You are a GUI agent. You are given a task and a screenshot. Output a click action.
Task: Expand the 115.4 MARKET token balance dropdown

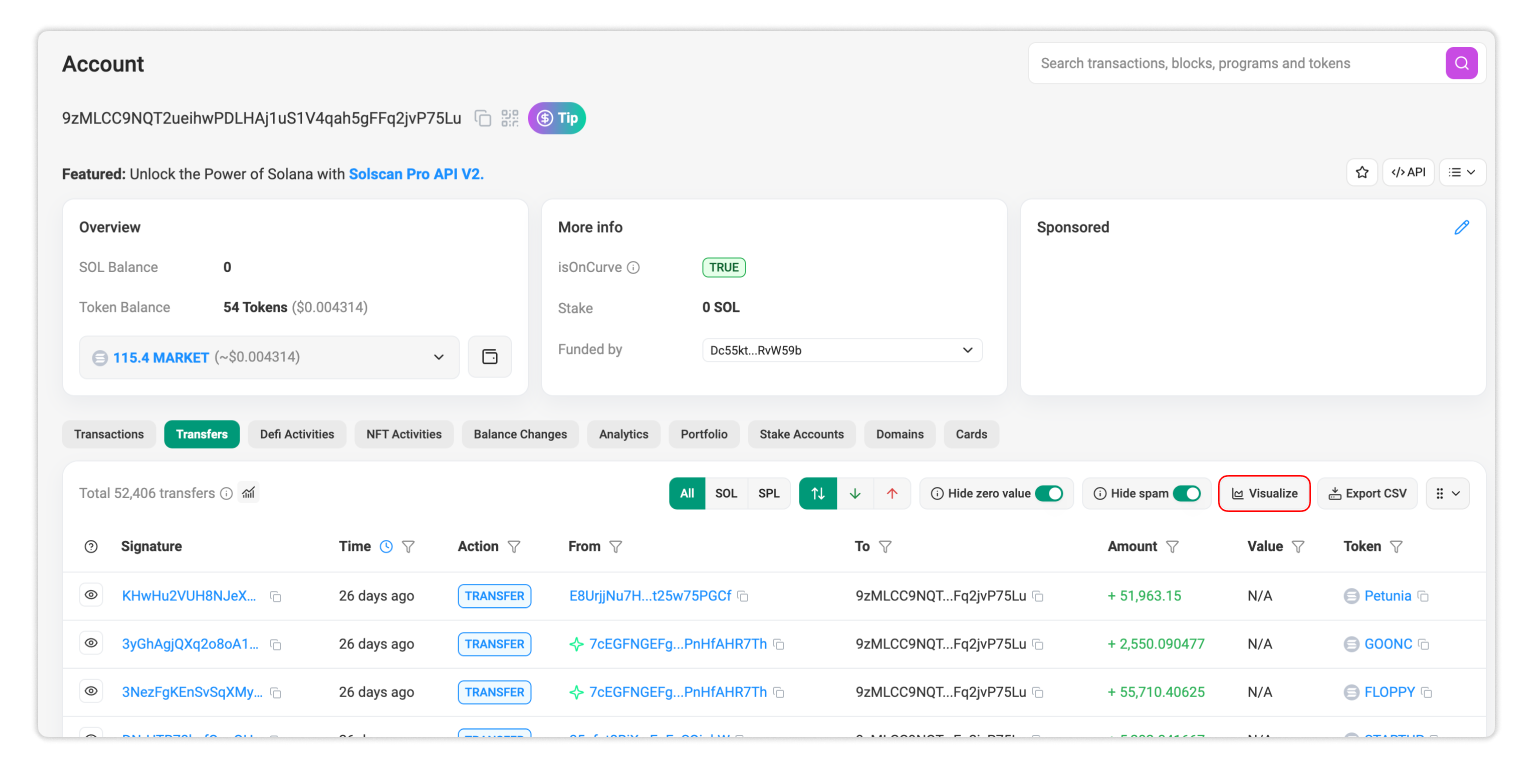coord(438,357)
